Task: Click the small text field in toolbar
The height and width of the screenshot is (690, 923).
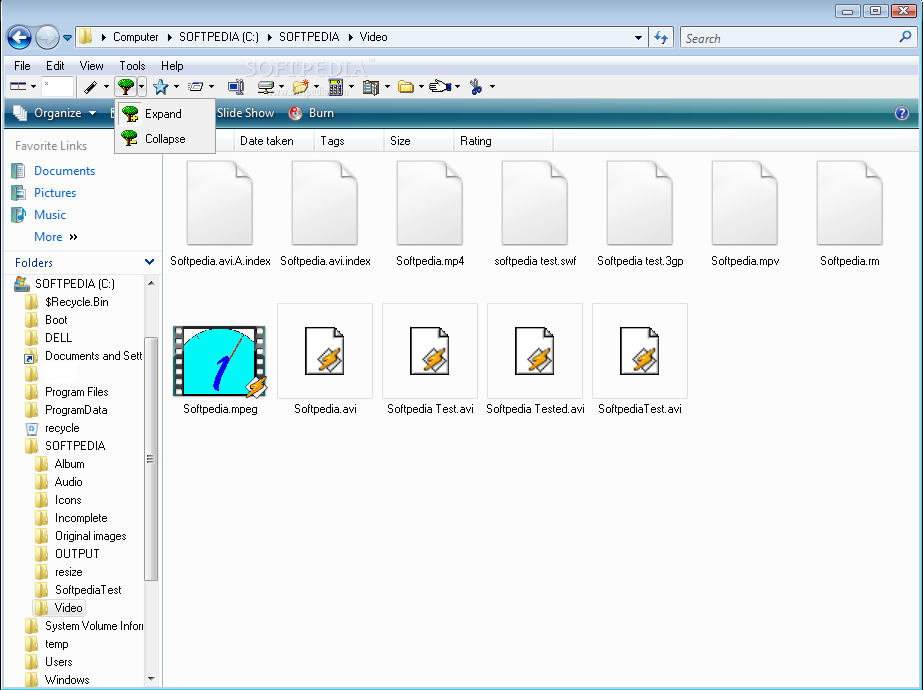Action: [x=57, y=87]
